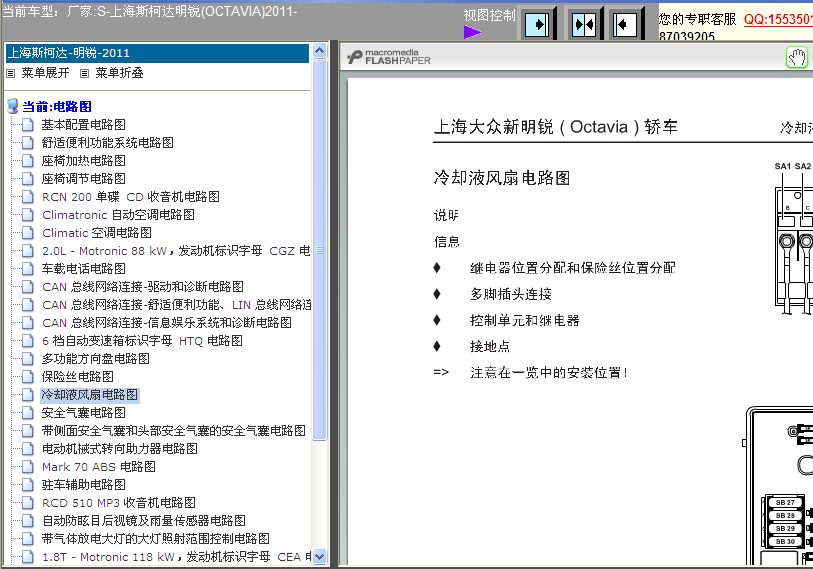Screen dimensions: 813x569
Task: Click document icon beside 驻车辅助电路图
Action: point(28,484)
